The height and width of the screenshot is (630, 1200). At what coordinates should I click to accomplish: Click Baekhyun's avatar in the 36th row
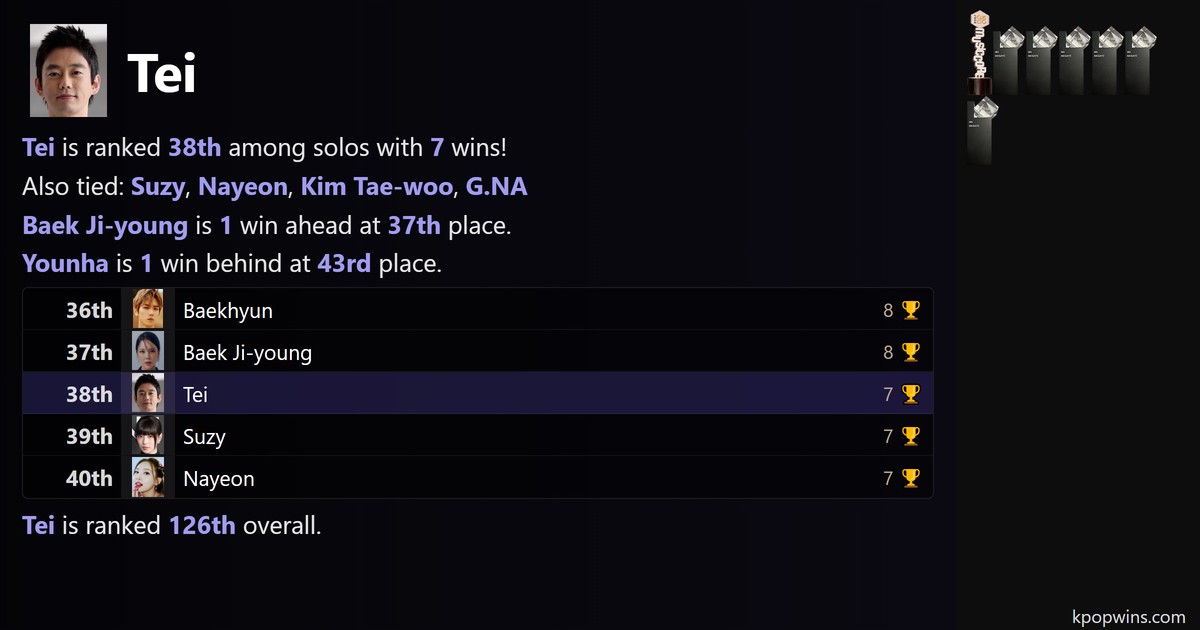148,311
